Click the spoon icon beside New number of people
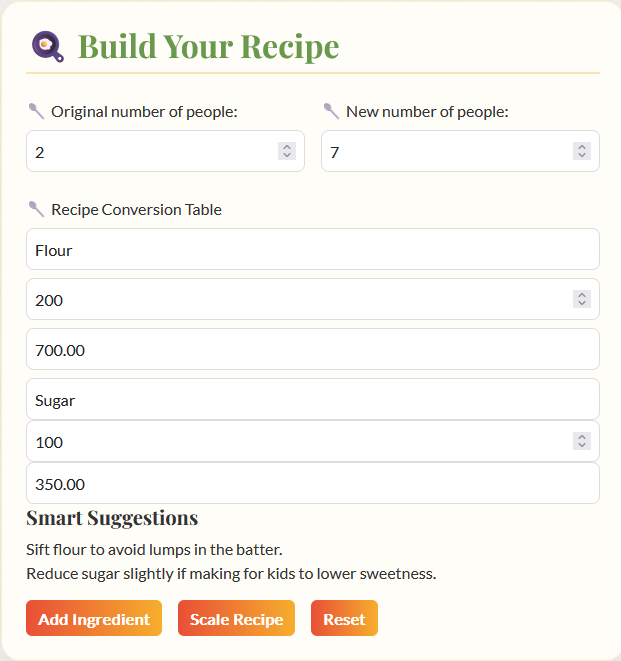 [331, 111]
